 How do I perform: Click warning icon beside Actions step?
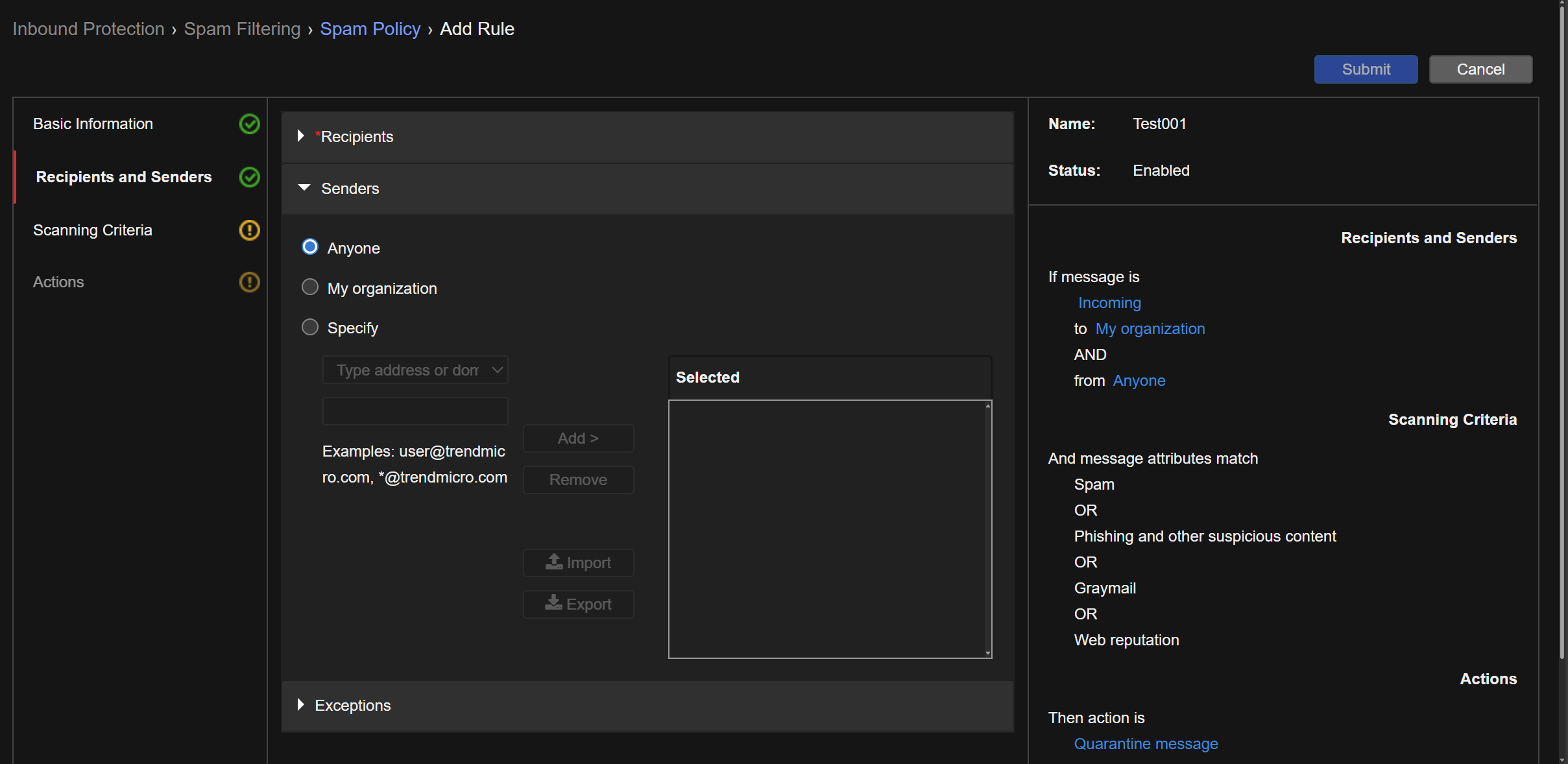[x=249, y=282]
